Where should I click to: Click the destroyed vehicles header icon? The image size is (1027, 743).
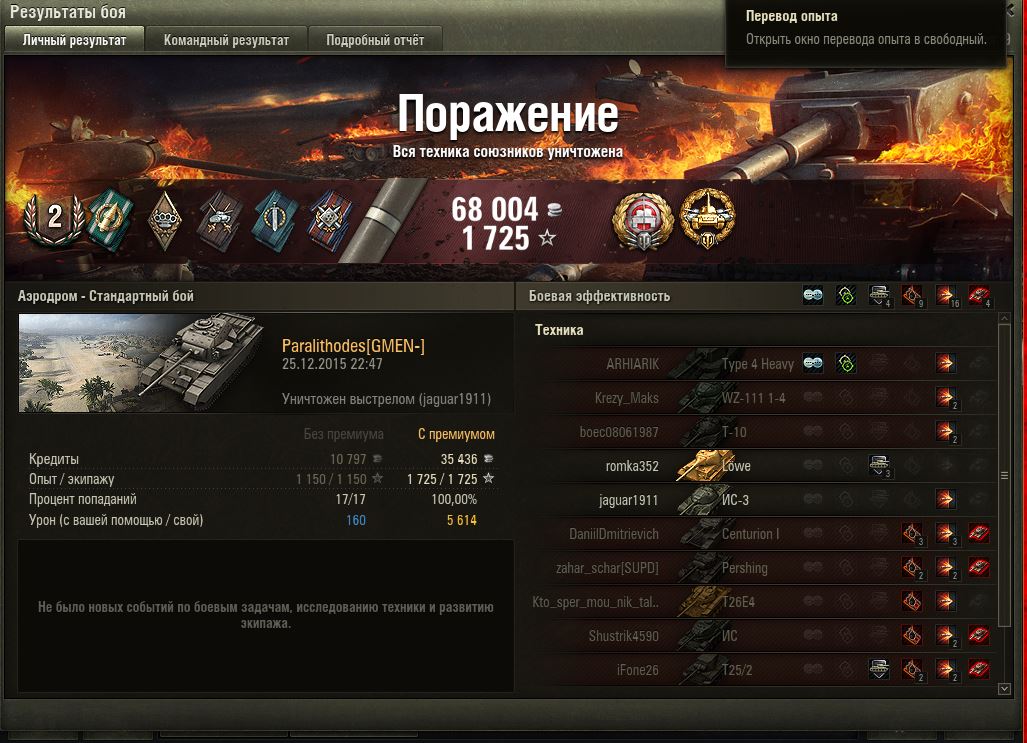979,296
